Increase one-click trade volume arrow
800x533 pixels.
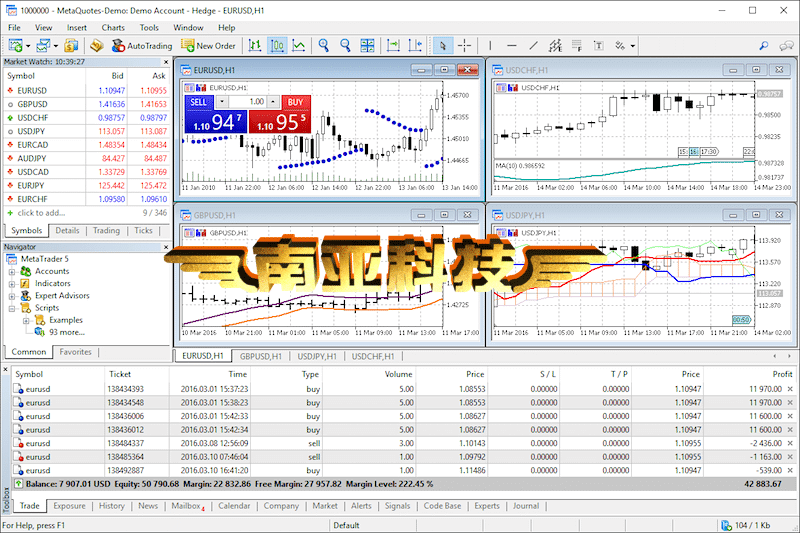point(273,101)
